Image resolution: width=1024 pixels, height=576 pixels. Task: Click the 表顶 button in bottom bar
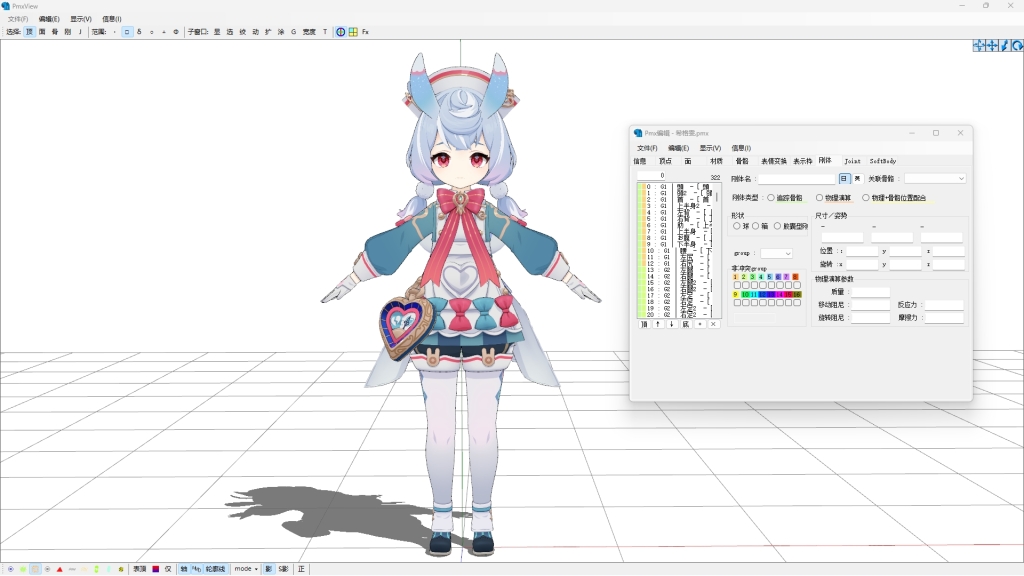140,569
